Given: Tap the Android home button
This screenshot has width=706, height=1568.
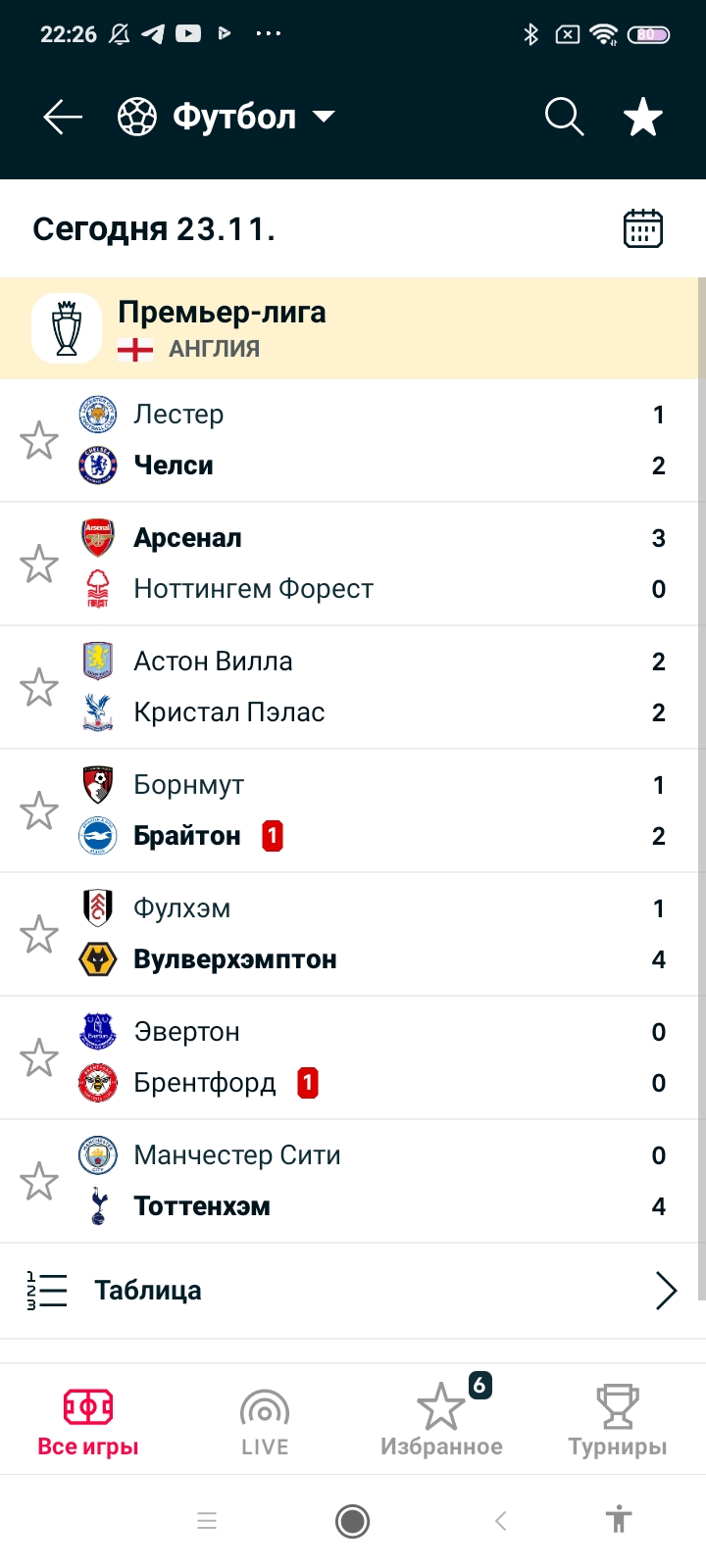Looking at the screenshot, I should pos(352,1521).
